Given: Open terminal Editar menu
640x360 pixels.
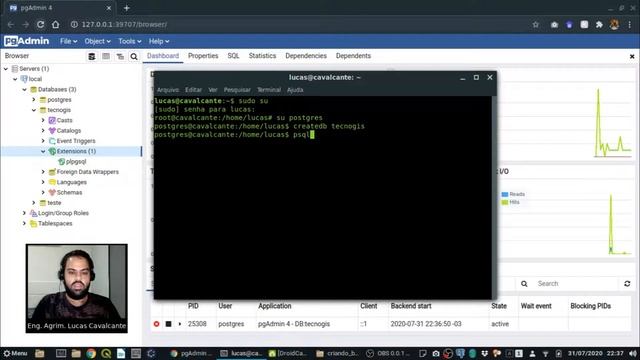Looking at the screenshot, I should tap(193, 90).
